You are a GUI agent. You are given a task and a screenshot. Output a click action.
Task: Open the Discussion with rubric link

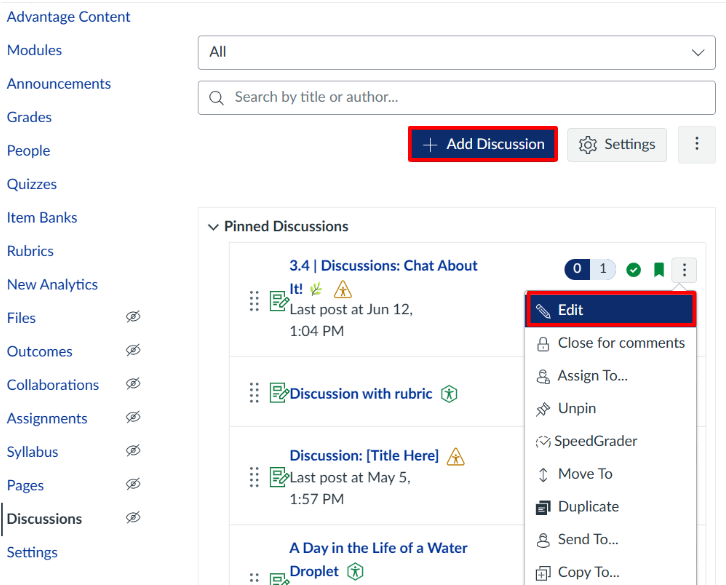click(361, 394)
